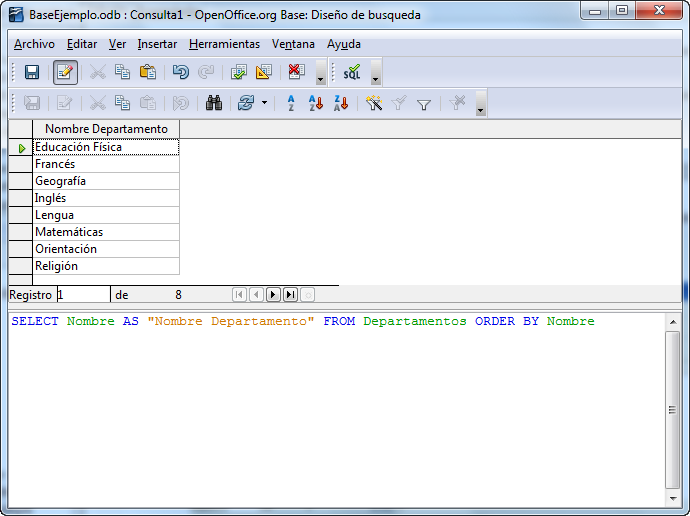Expand the overflow arrow beside the SQL icon
Image resolution: width=690 pixels, height=516 pixels.
point(375,72)
